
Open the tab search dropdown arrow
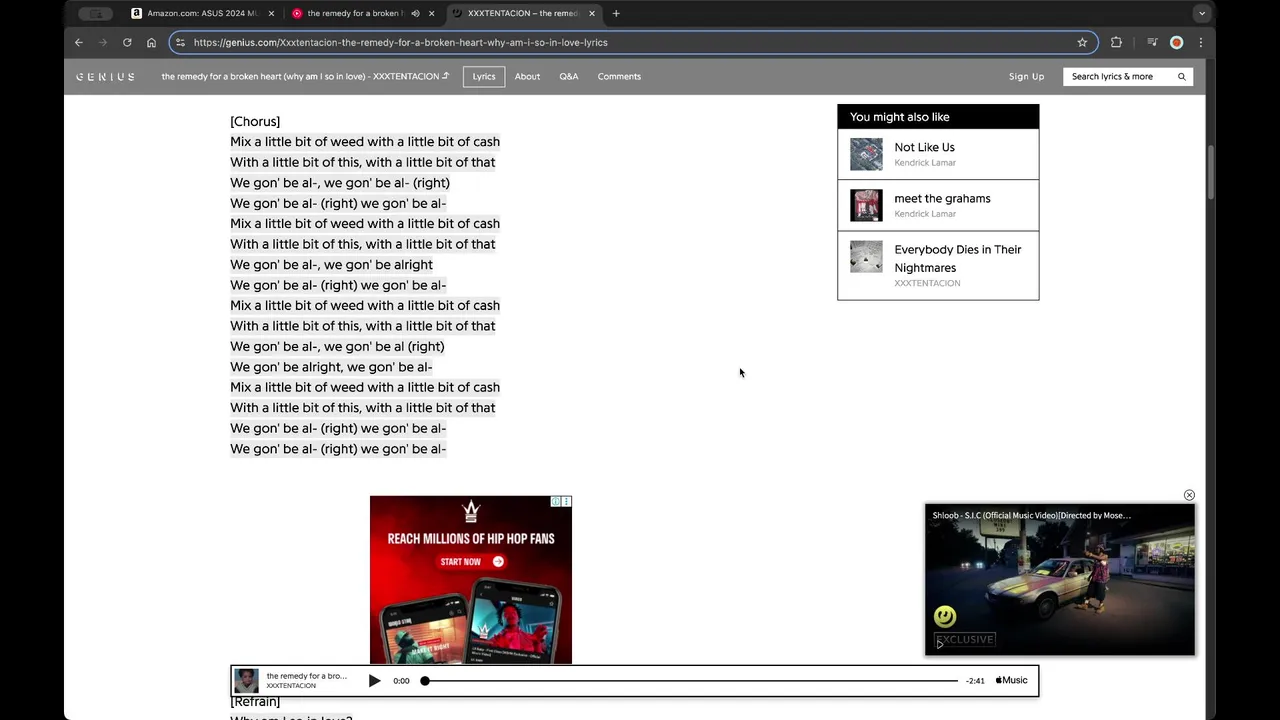(1201, 13)
